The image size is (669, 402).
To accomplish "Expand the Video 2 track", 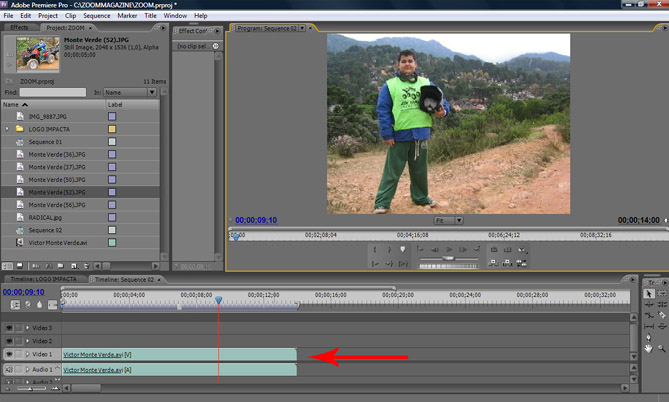I will [27, 341].
